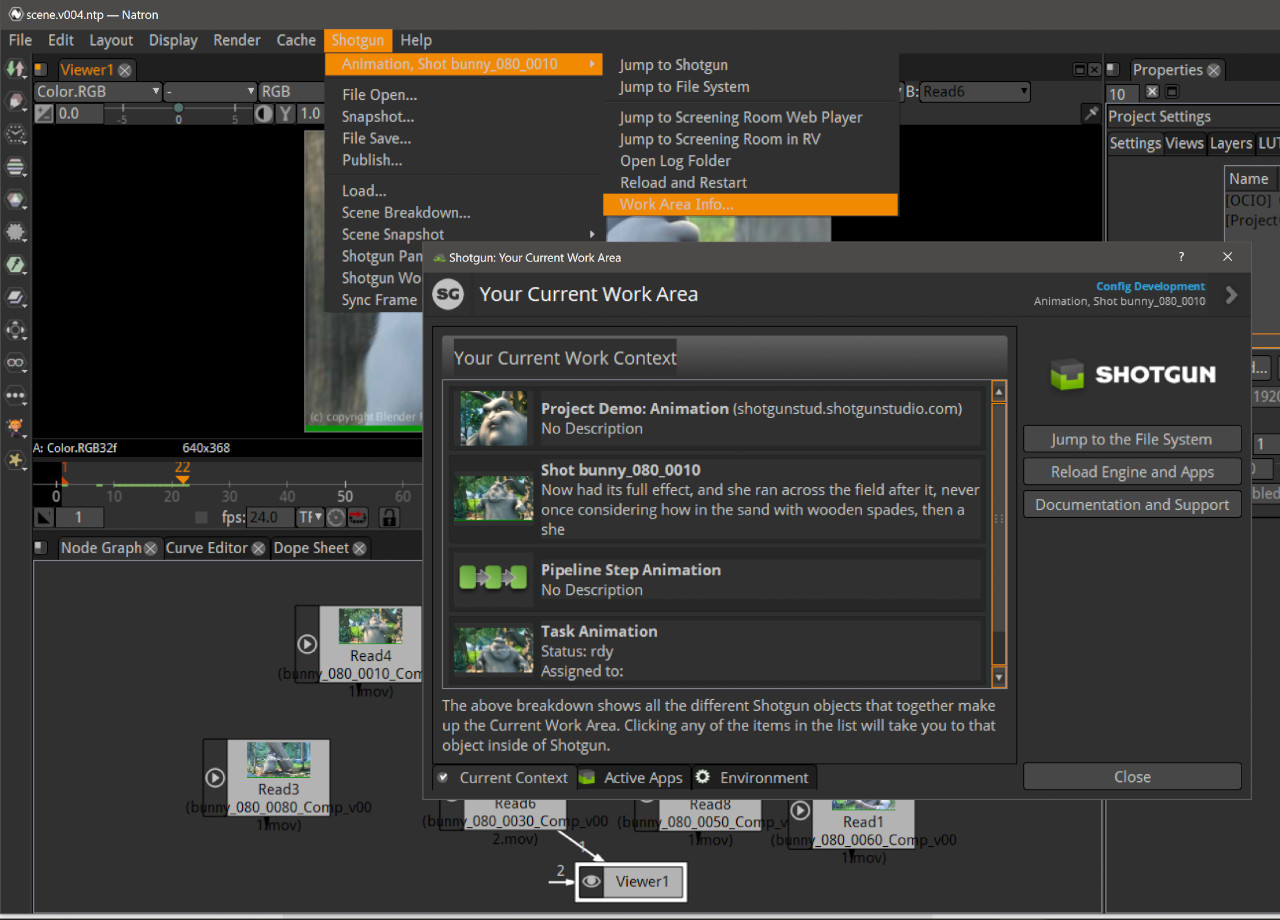Click the dialog Close button
This screenshot has height=920, width=1280.
tap(1132, 776)
